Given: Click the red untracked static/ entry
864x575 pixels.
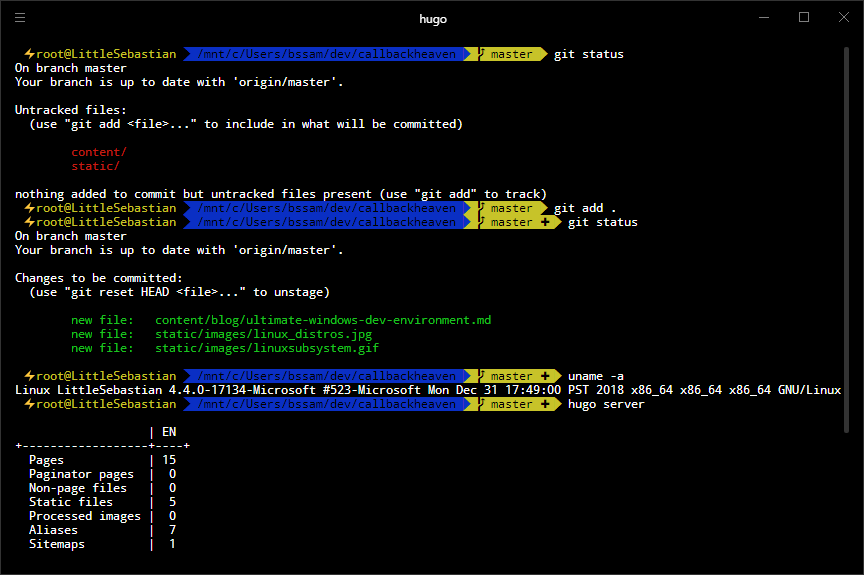Looking at the screenshot, I should (x=95, y=166).
